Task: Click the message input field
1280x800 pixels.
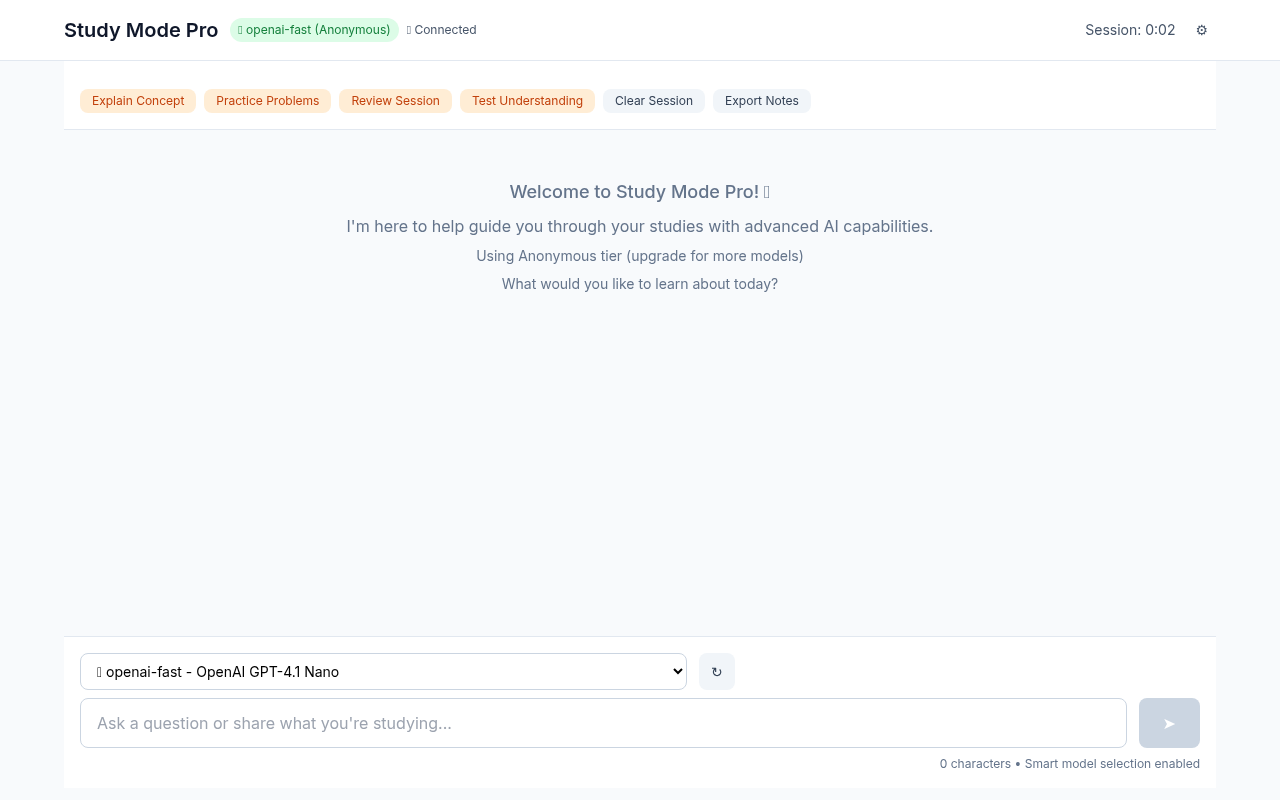Action: [602, 722]
